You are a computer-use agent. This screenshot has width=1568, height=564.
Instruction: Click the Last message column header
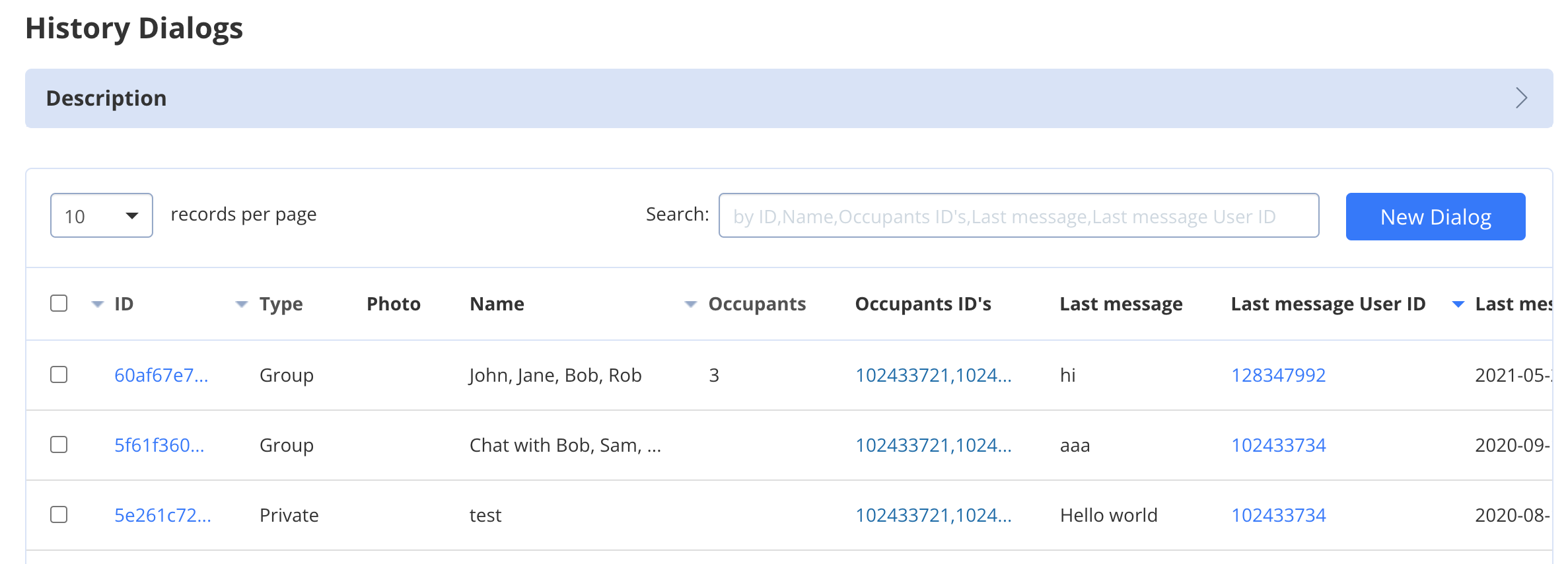1121,304
